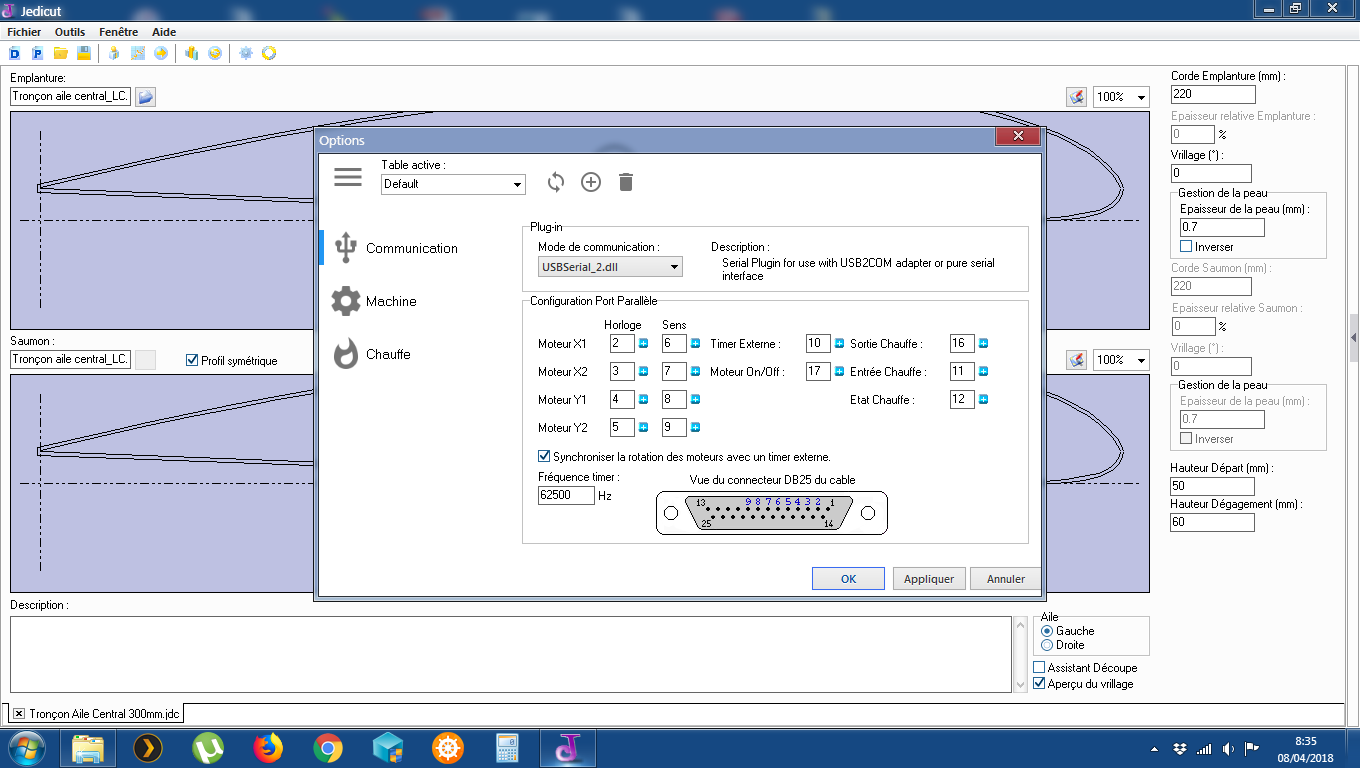Image resolution: width=1360 pixels, height=768 pixels.
Task: Disable external timer motor synchronization checkbox
Action: click(x=545, y=456)
